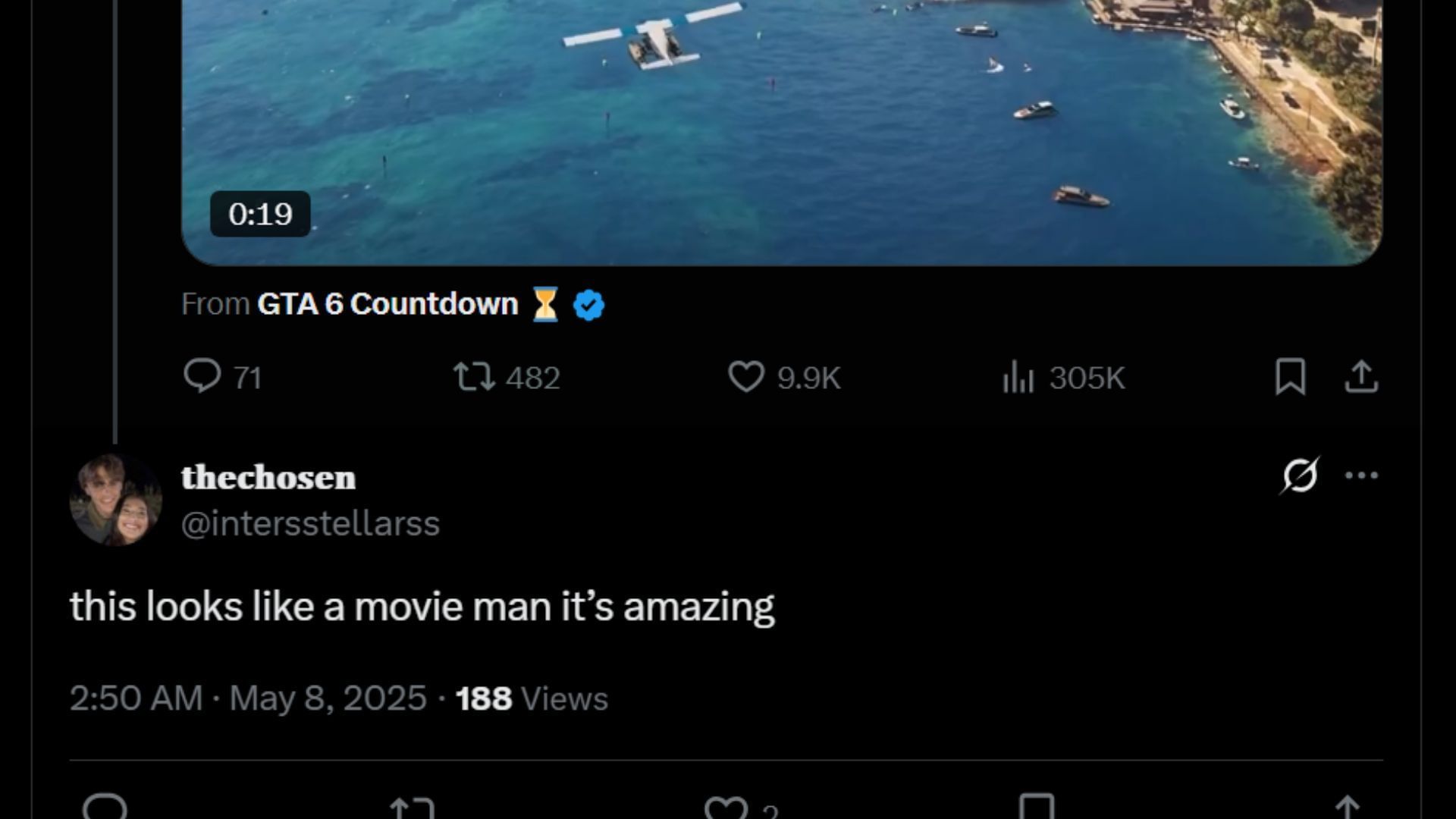Repost thechosen's movie comment post

click(x=412, y=808)
